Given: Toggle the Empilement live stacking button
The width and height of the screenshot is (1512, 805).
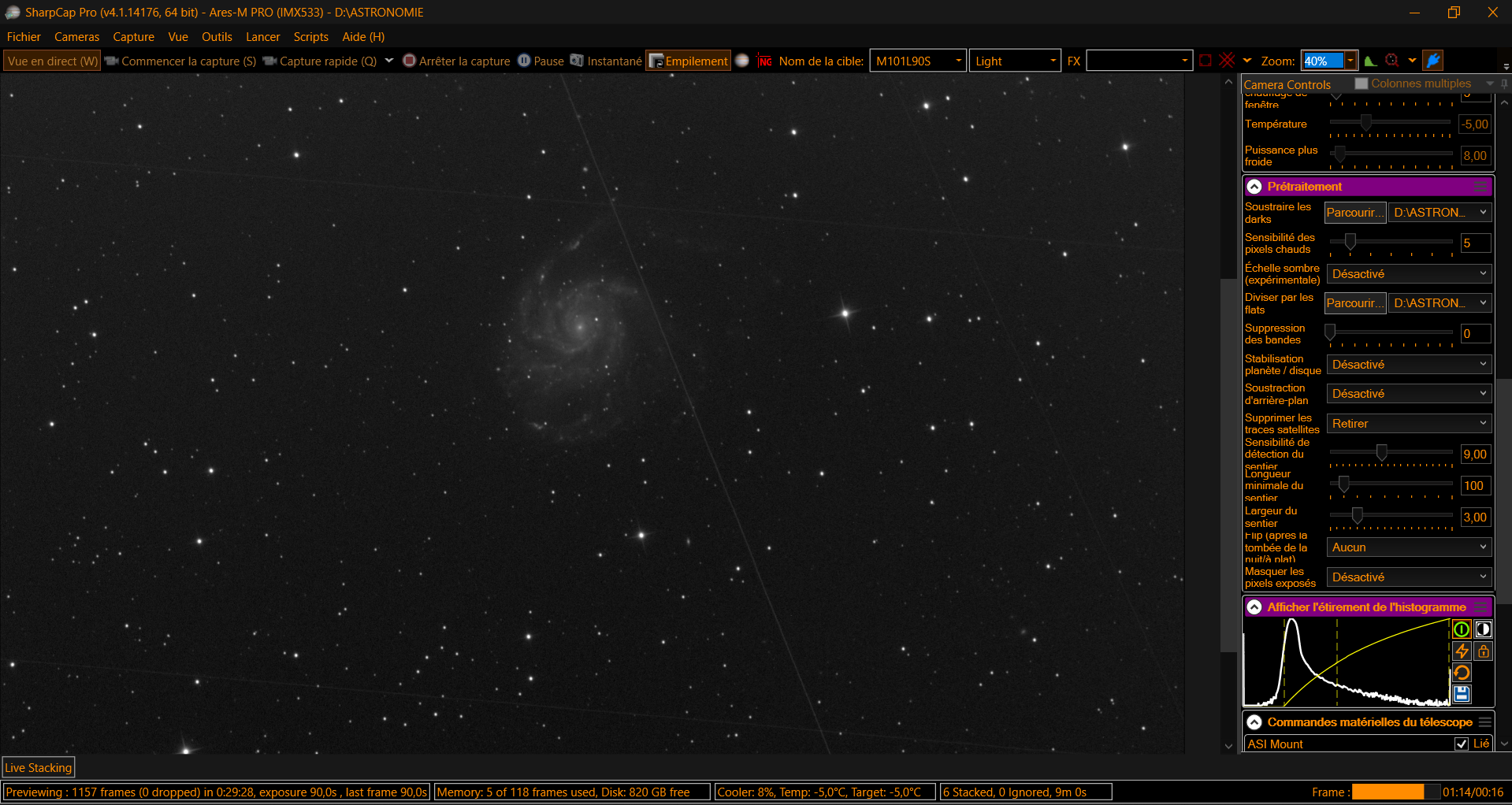Looking at the screenshot, I should pos(689,61).
